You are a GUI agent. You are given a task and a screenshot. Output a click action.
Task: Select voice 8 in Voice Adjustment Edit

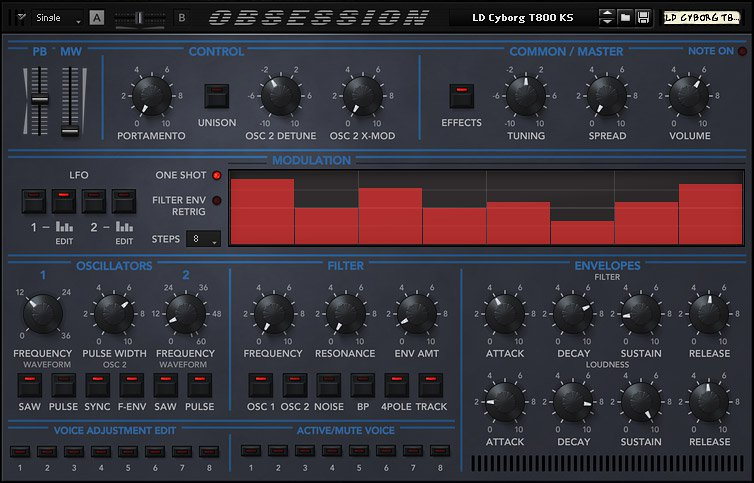(209, 452)
